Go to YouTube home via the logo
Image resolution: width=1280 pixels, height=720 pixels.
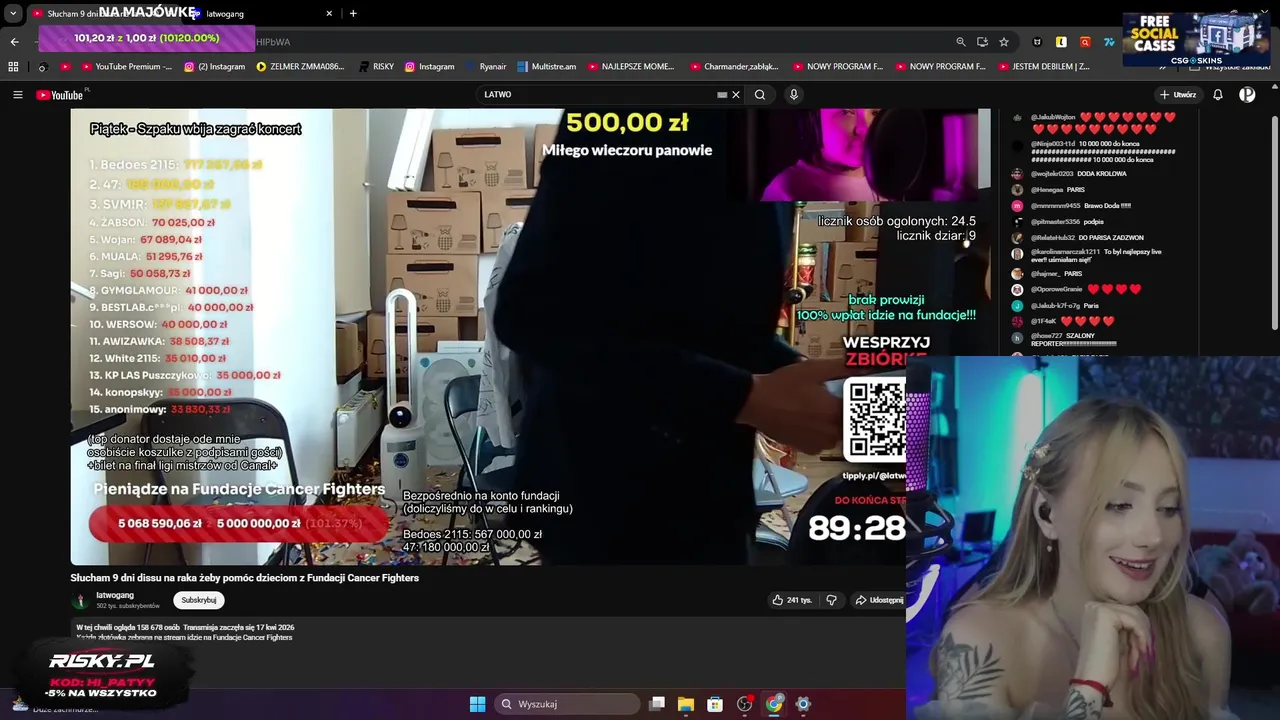coord(60,94)
